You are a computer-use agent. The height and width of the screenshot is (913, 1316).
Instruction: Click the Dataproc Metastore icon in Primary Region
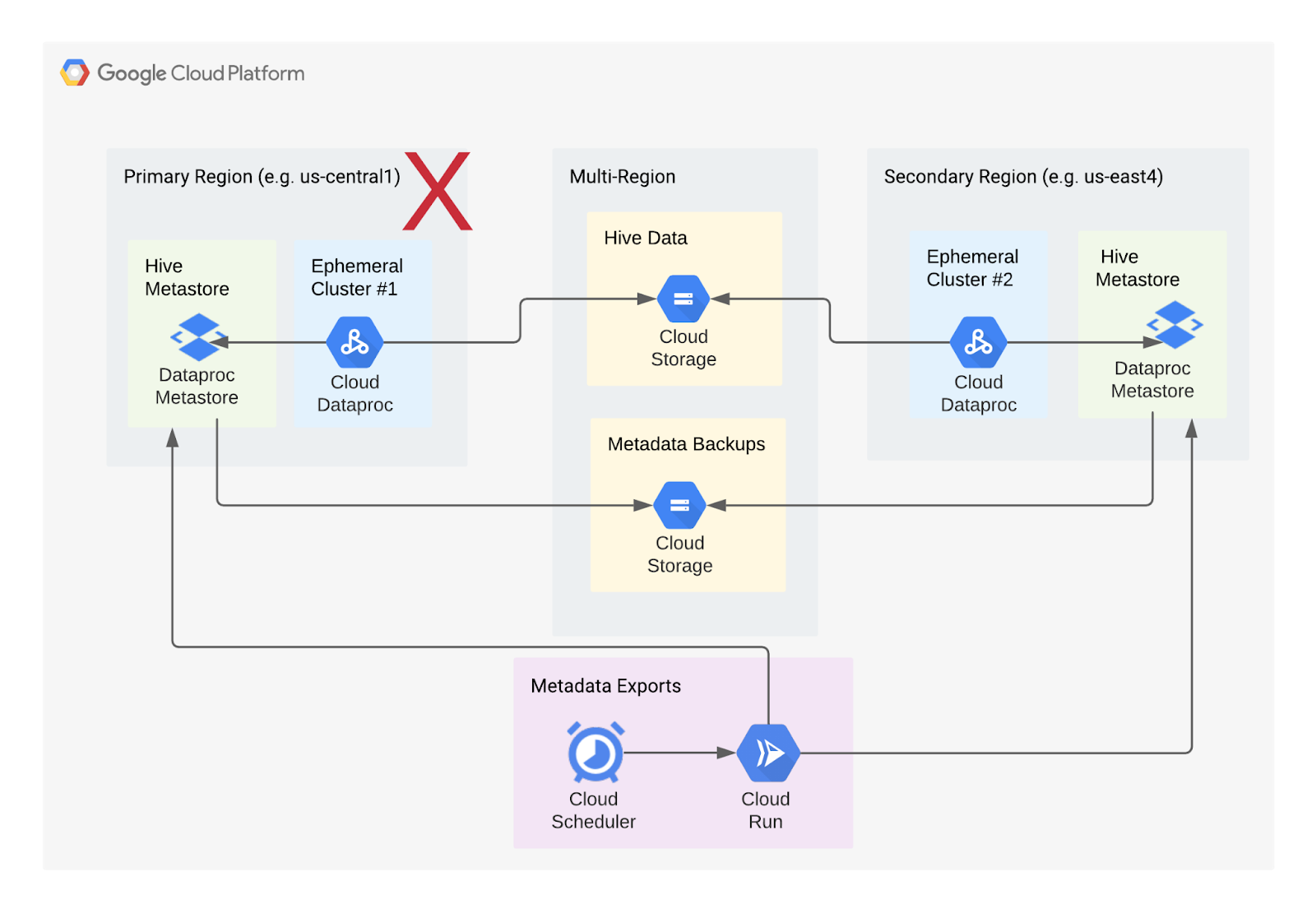198,337
